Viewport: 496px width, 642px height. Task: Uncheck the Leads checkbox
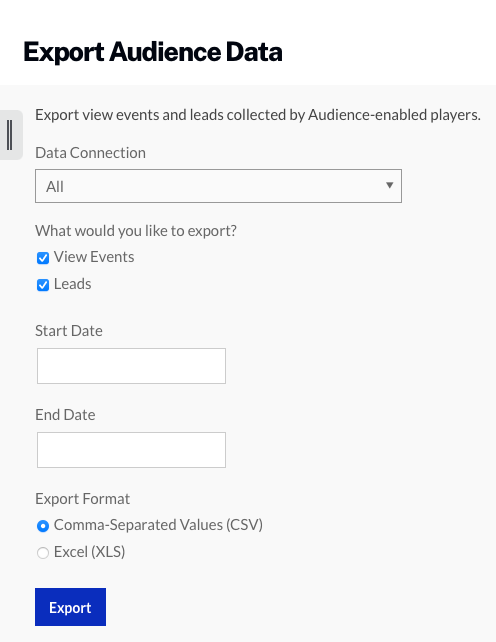point(43,285)
